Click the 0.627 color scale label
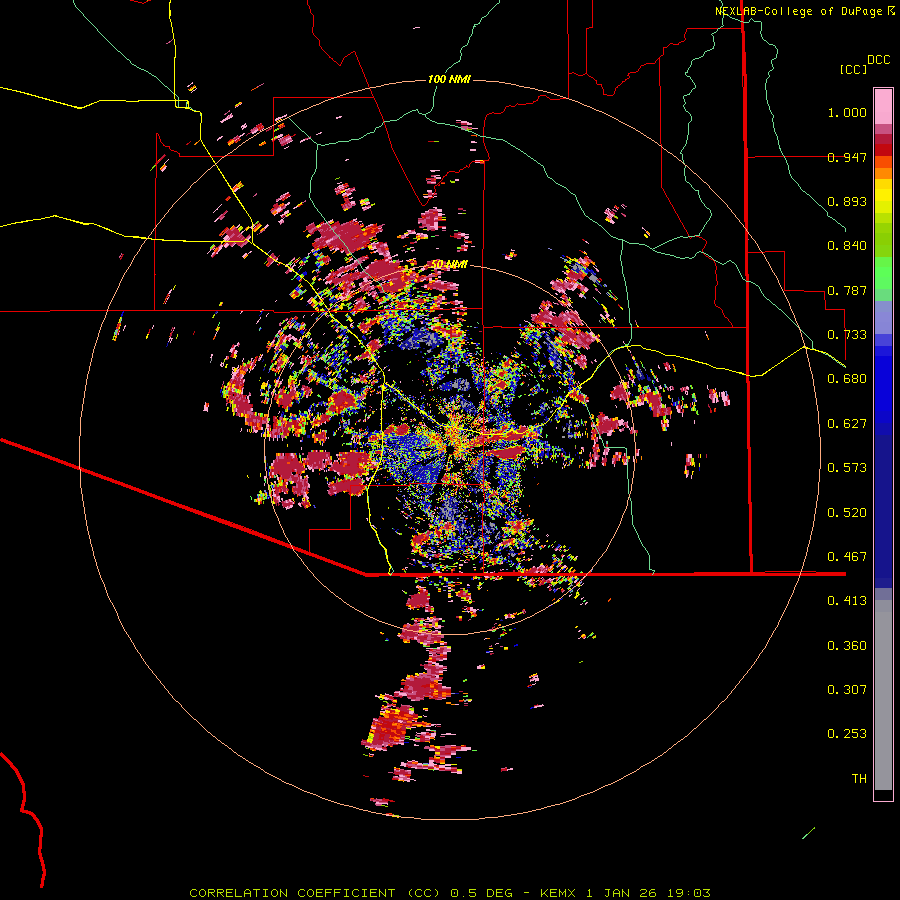The height and width of the screenshot is (900, 900). click(x=847, y=424)
